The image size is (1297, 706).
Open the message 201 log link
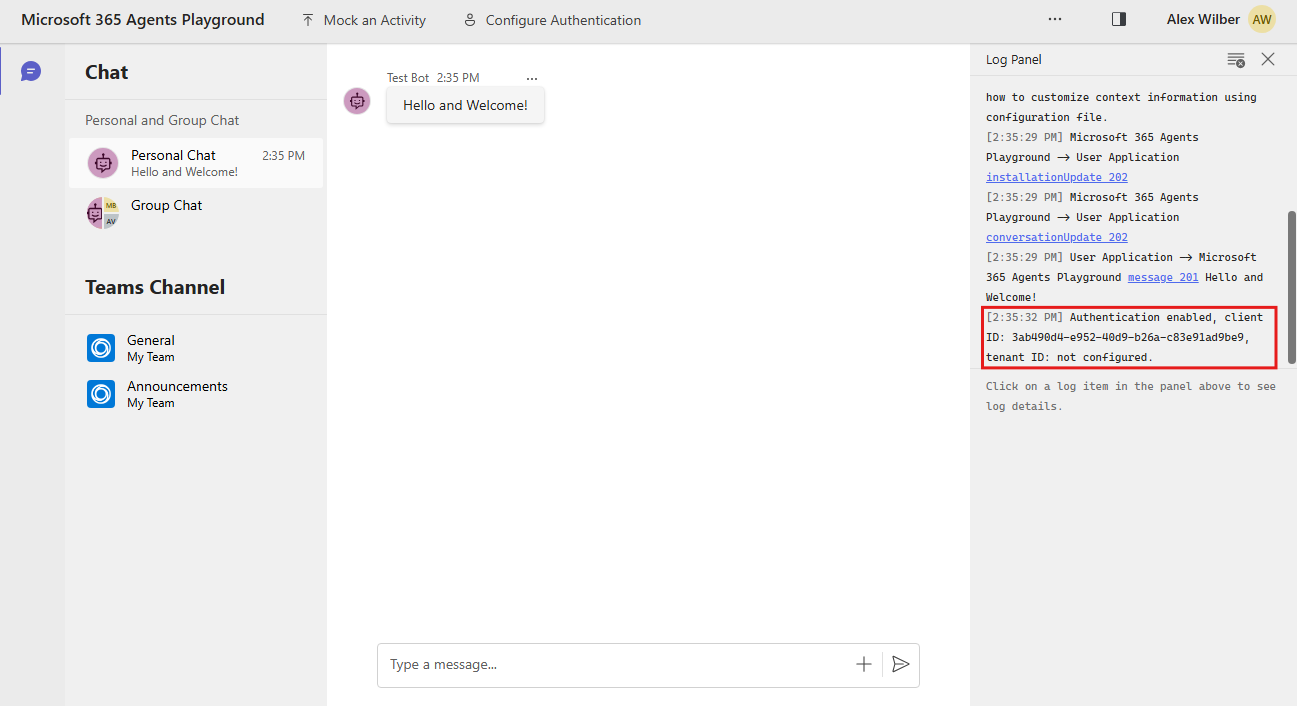pyautogui.click(x=1162, y=277)
